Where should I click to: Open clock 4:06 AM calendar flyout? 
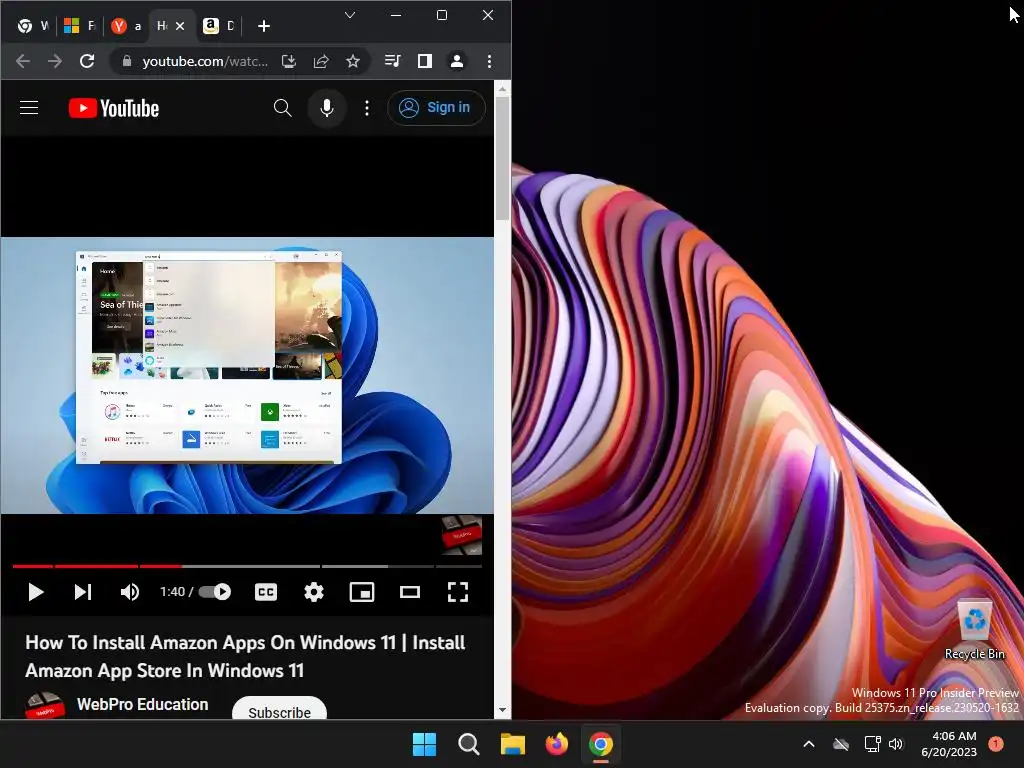pos(949,744)
